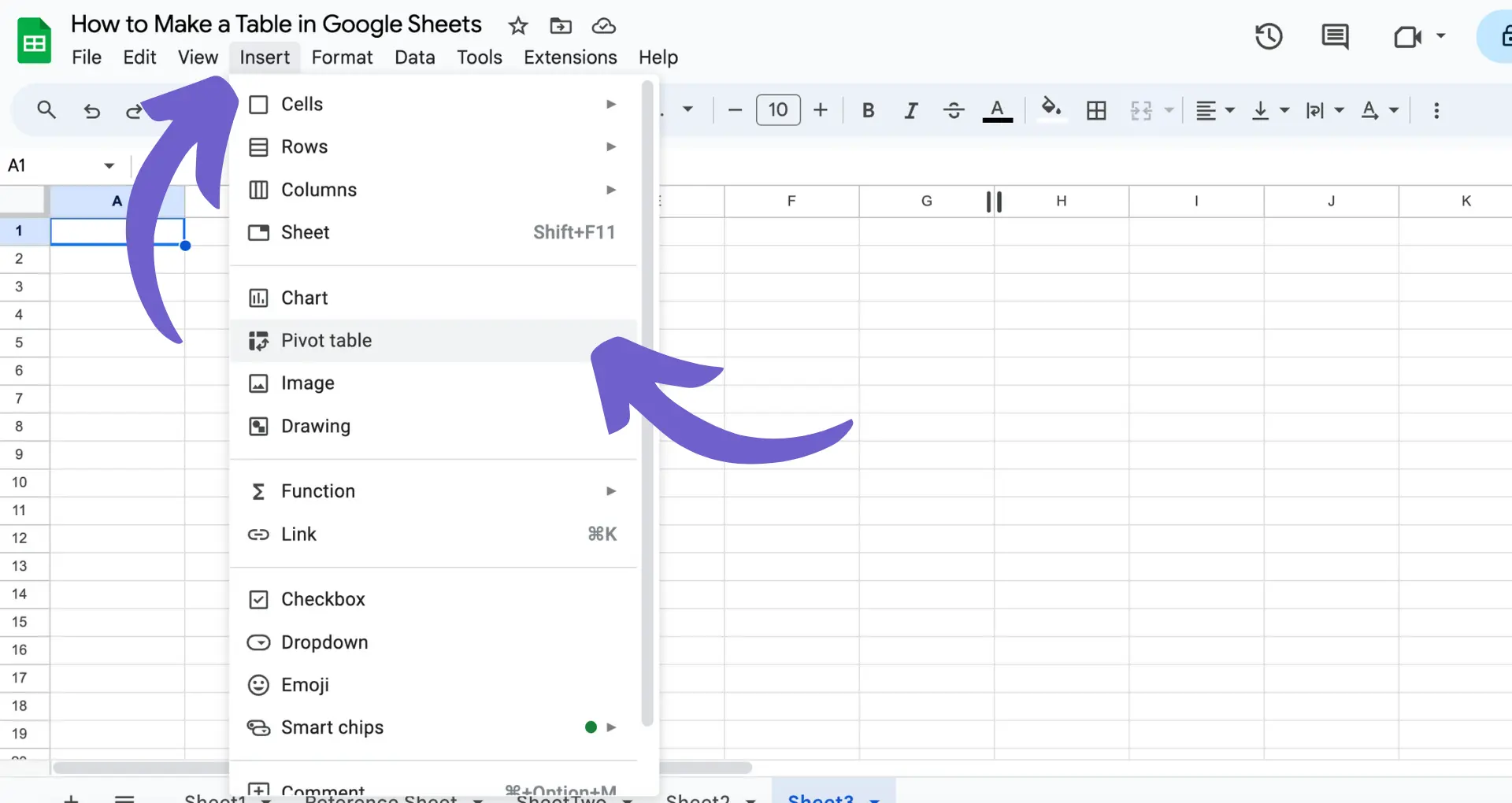Screen dimensions: 1512x803
Task: Open the borders tool
Action: (1096, 110)
